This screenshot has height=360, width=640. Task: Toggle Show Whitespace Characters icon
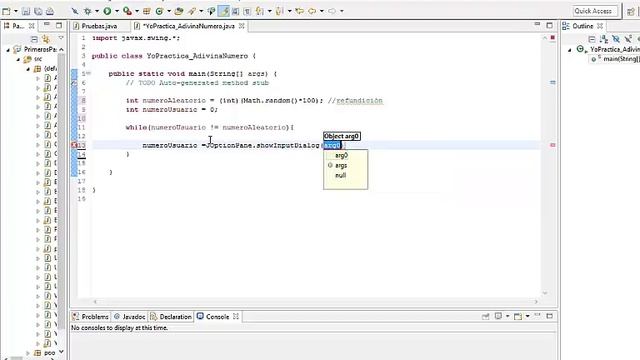[x=247, y=11]
